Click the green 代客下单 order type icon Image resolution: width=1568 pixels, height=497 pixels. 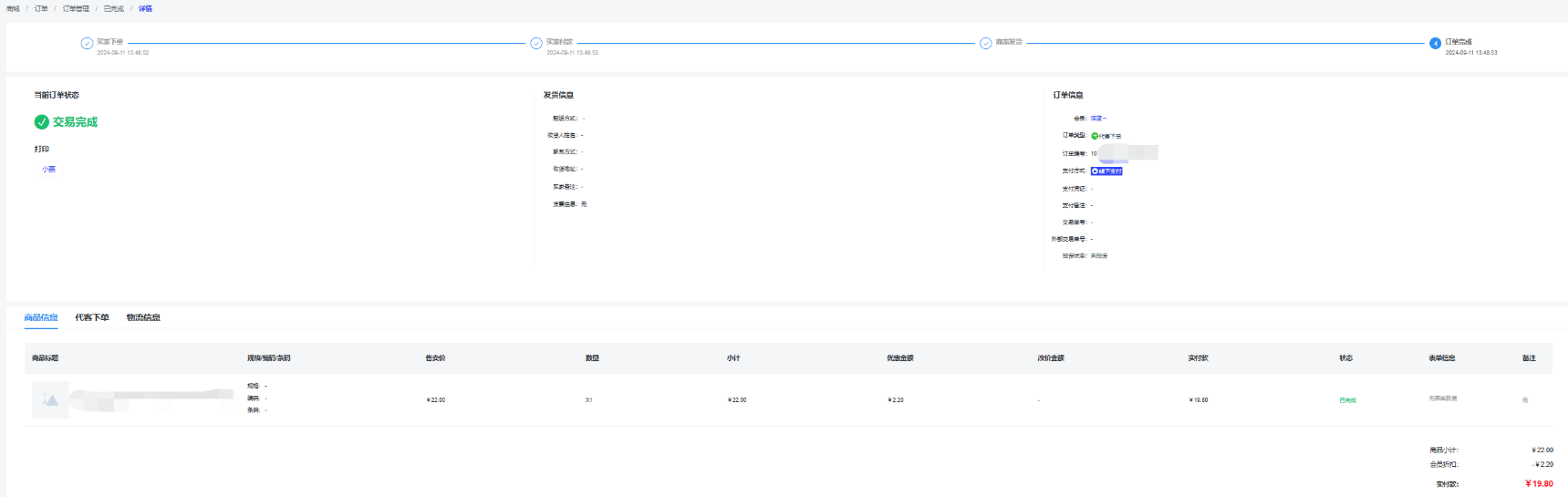1095,136
